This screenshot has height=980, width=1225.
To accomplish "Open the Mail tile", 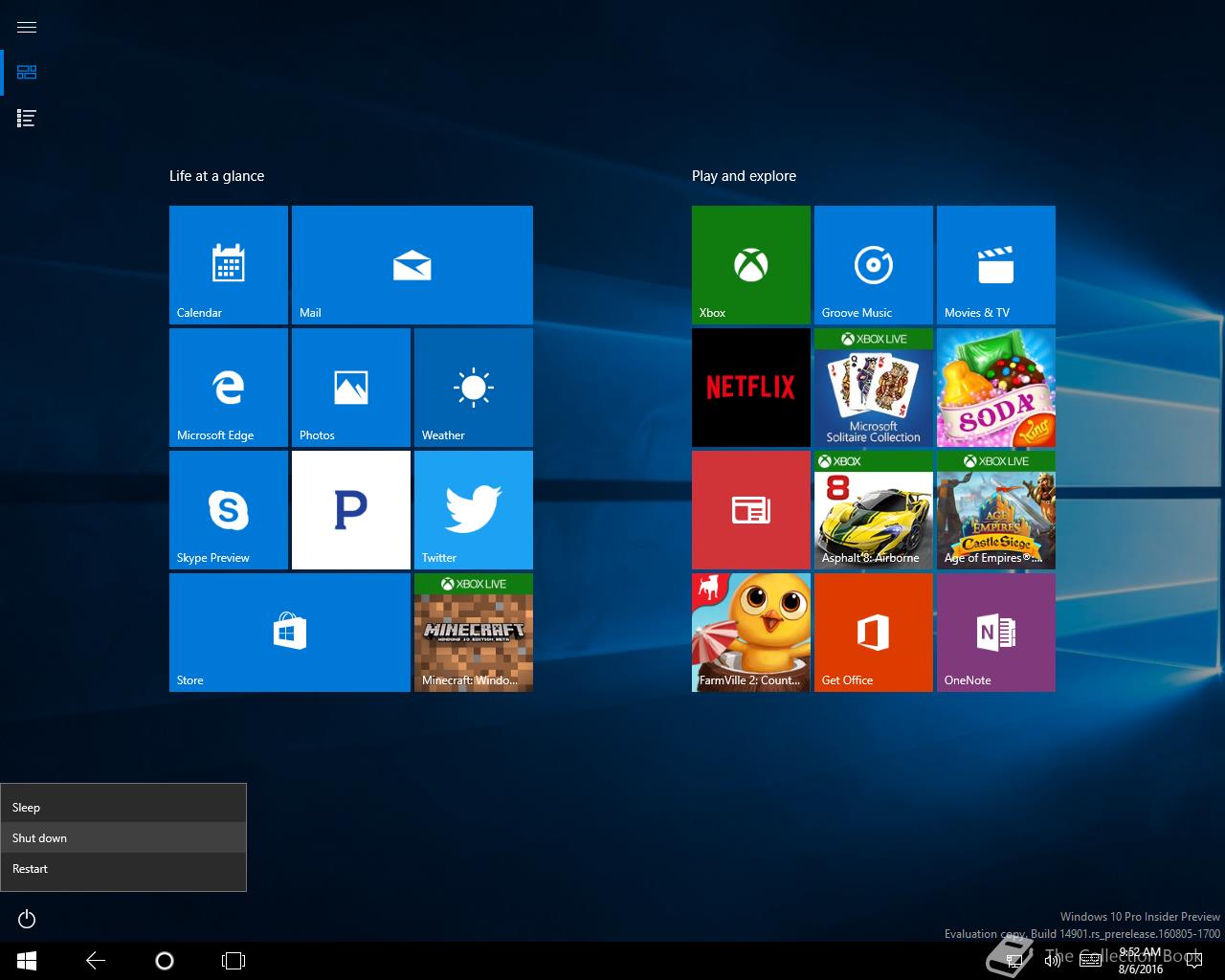I will [x=412, y=265].
